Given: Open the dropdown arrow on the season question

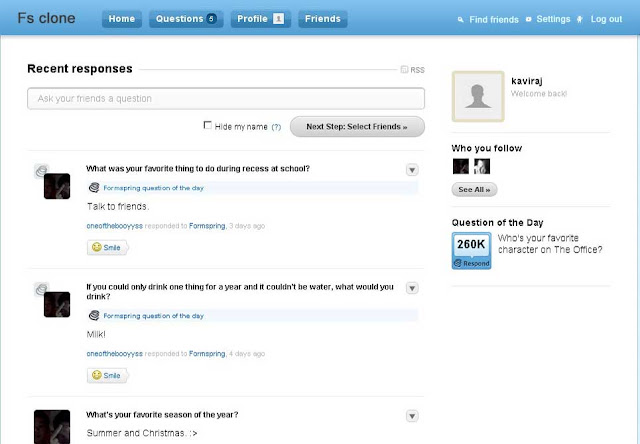Looking at the screenshot, I should (x=412, y=416).
